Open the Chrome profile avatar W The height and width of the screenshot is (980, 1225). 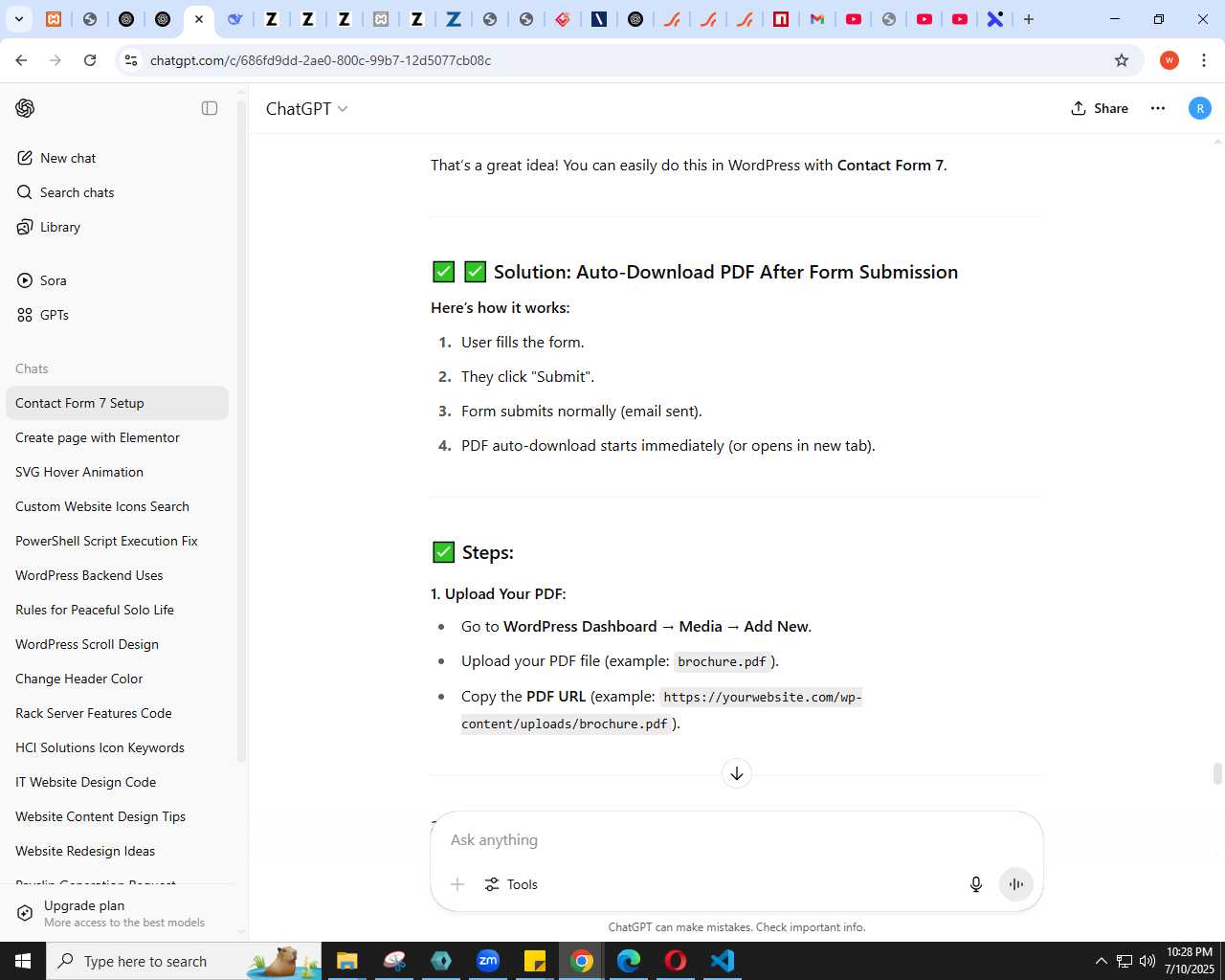click(1169, 60)
